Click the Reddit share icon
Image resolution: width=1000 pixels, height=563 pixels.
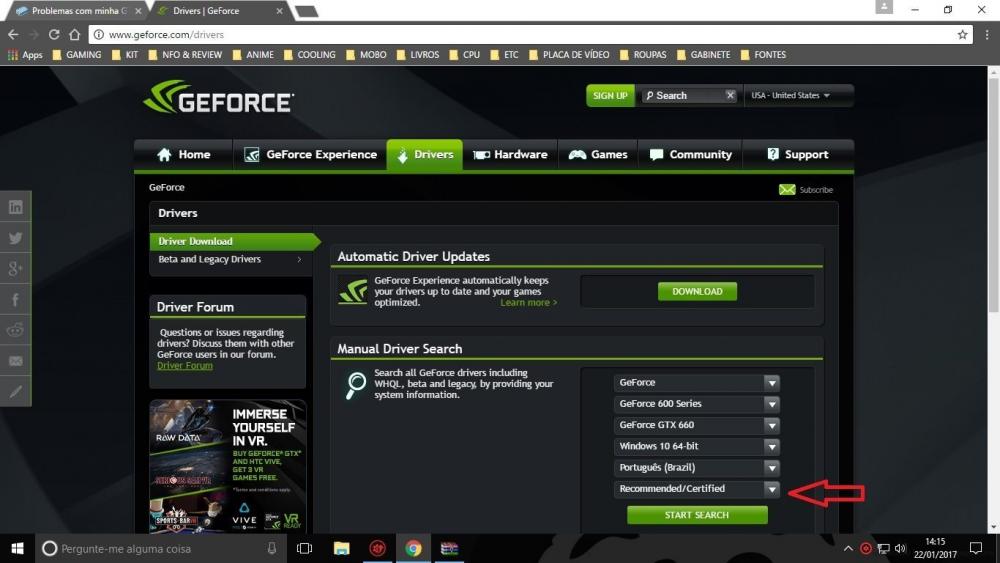[15, 330]
